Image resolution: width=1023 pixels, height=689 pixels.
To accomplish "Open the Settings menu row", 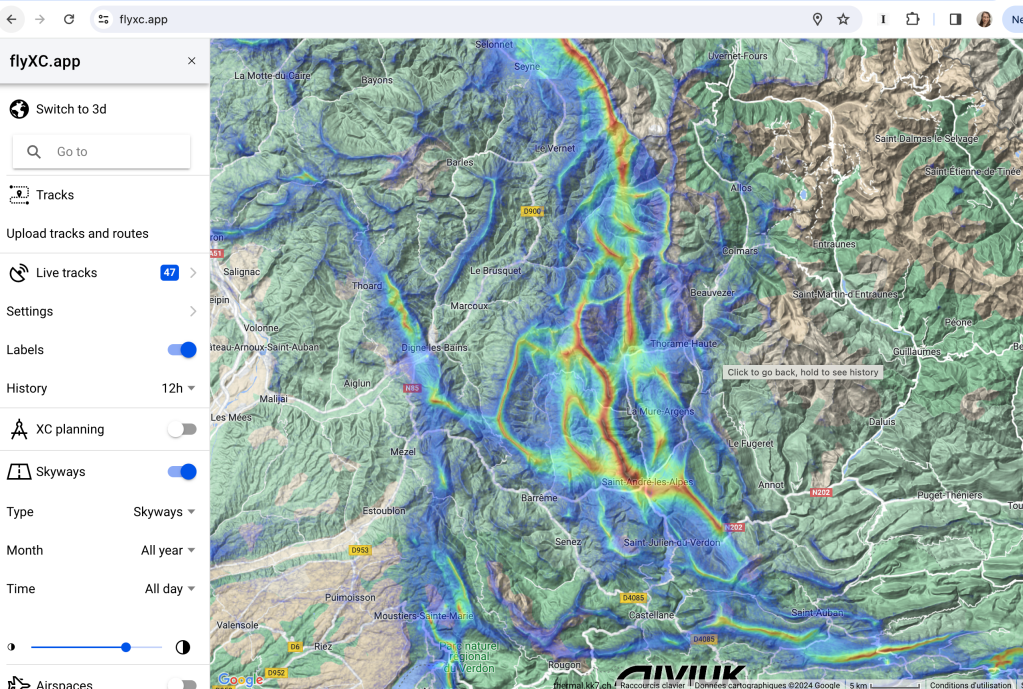I will coord(100,311).
